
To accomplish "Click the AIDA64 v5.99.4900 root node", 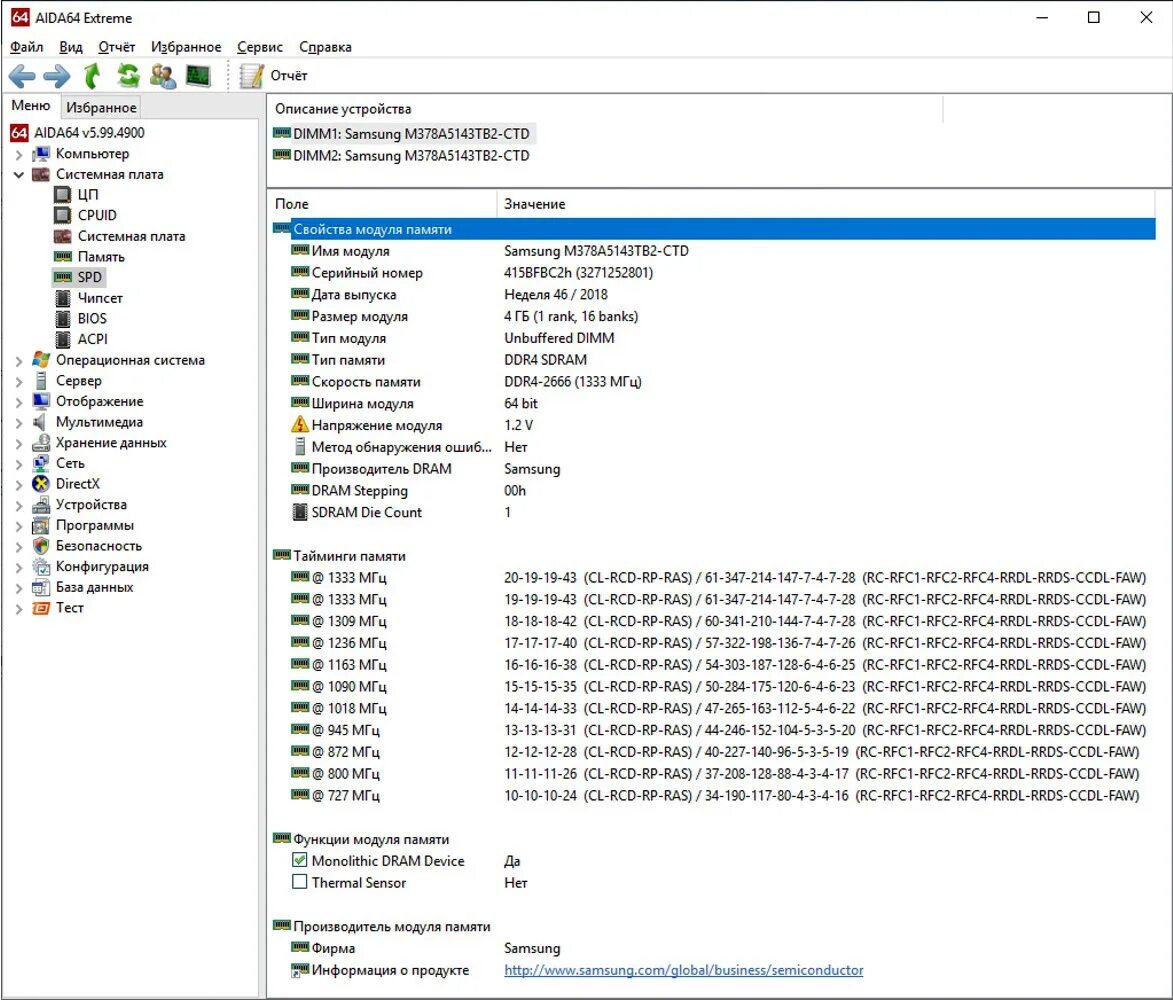I will 89,133.
